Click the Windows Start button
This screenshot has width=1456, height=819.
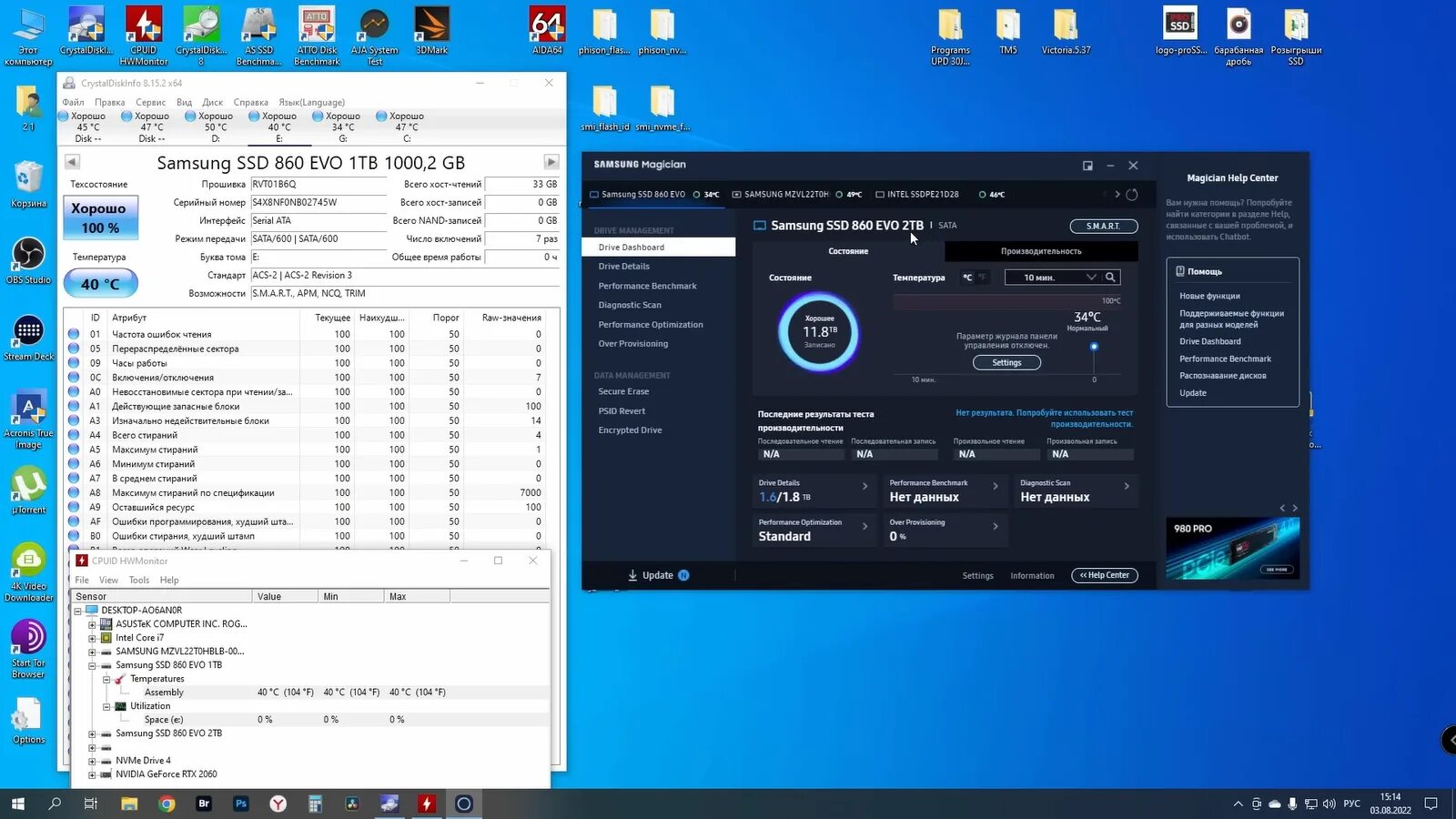tap(17, 804)
